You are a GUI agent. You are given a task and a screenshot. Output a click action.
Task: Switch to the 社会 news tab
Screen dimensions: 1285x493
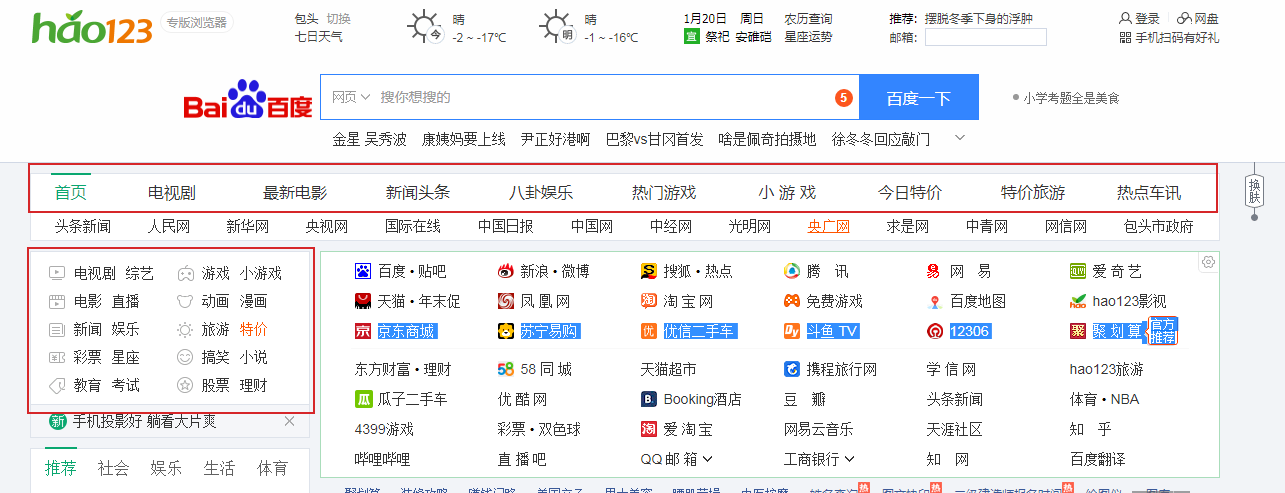tap(114, 468)
